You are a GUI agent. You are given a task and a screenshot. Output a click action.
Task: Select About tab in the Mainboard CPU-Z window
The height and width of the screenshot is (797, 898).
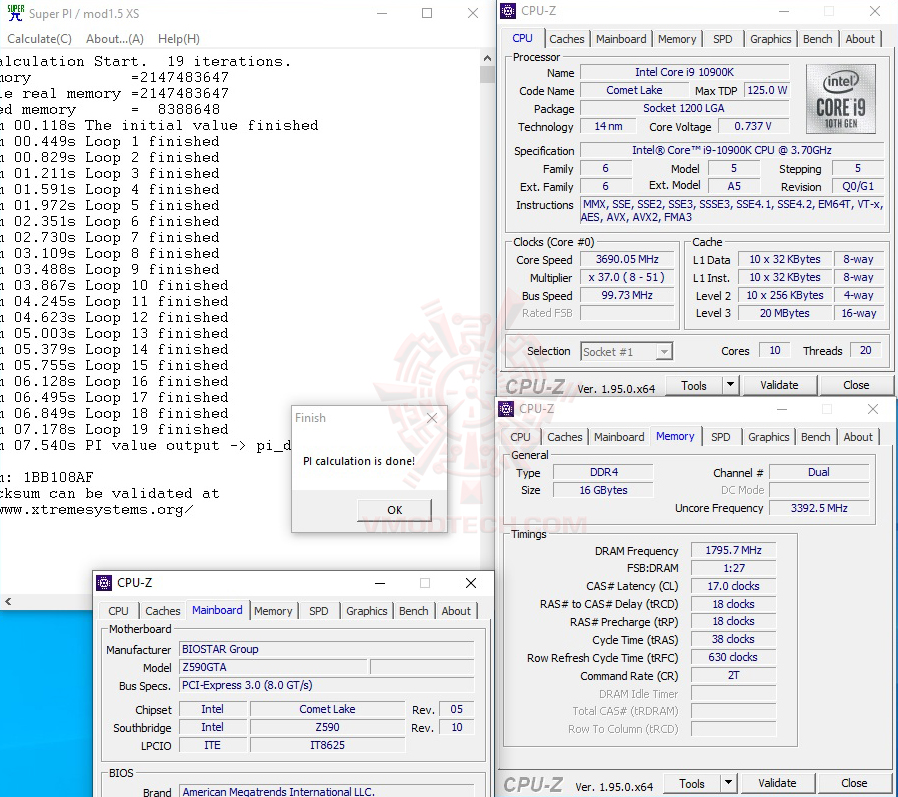pyautogui.click(x=456, y=611)
